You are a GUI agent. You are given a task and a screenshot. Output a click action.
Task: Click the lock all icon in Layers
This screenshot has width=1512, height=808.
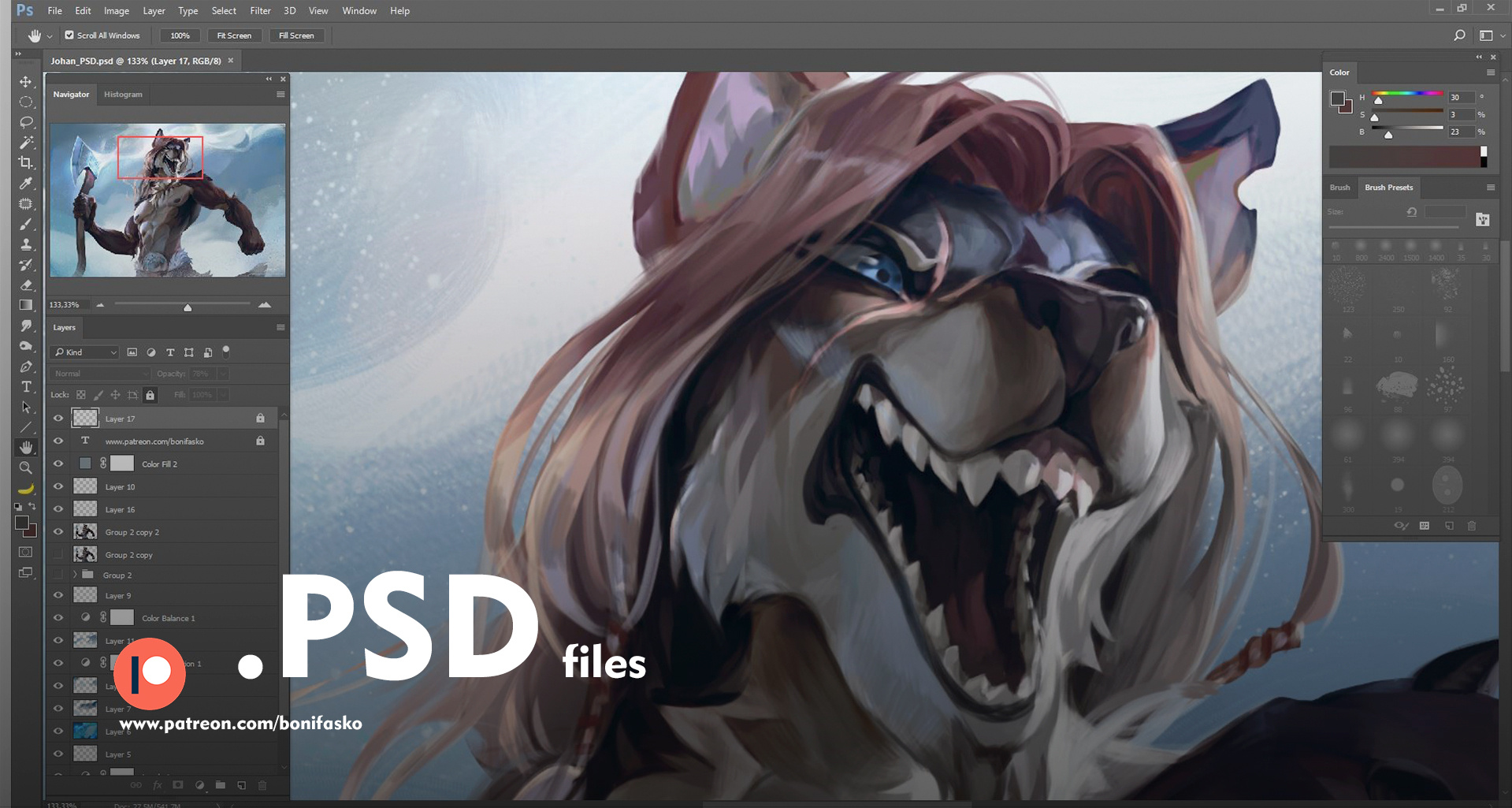tap(150, 395)
